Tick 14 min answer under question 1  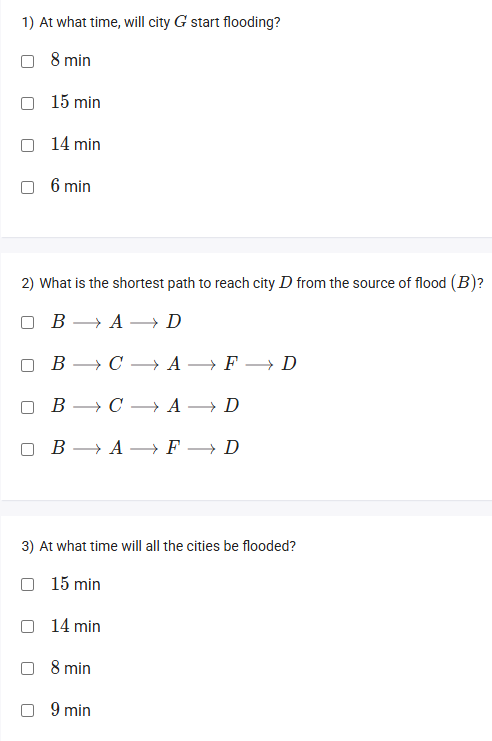click(27, 145)
